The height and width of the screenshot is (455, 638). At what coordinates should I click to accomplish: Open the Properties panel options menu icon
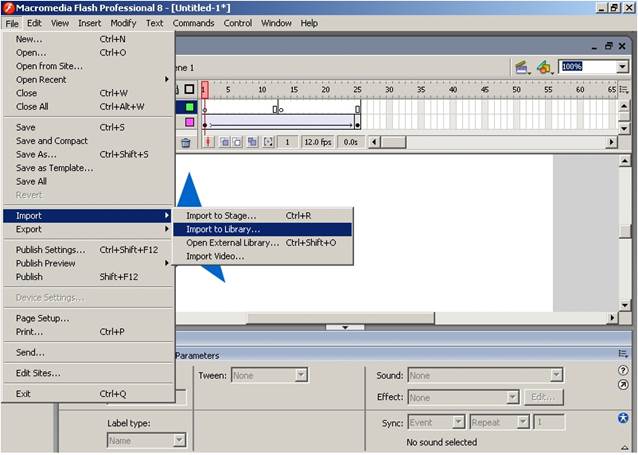pos(623,354)
